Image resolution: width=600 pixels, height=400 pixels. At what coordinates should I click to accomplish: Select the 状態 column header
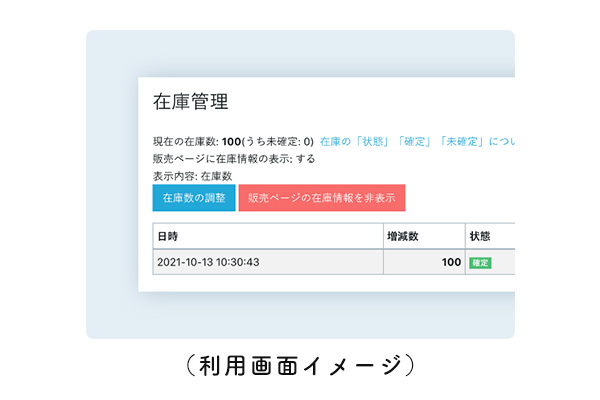click(481, 237)
